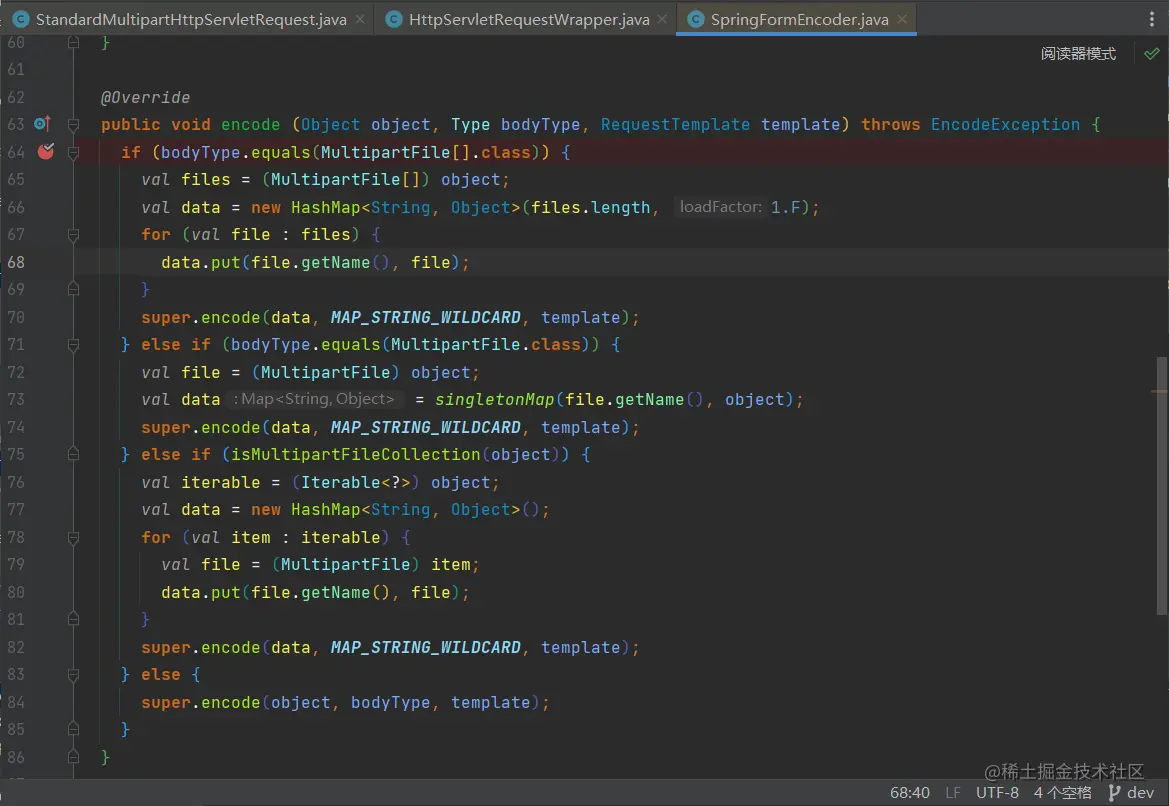The image size is (1169, 806).
Task: Click fold end marker at line 60
Action: point(73,42)
